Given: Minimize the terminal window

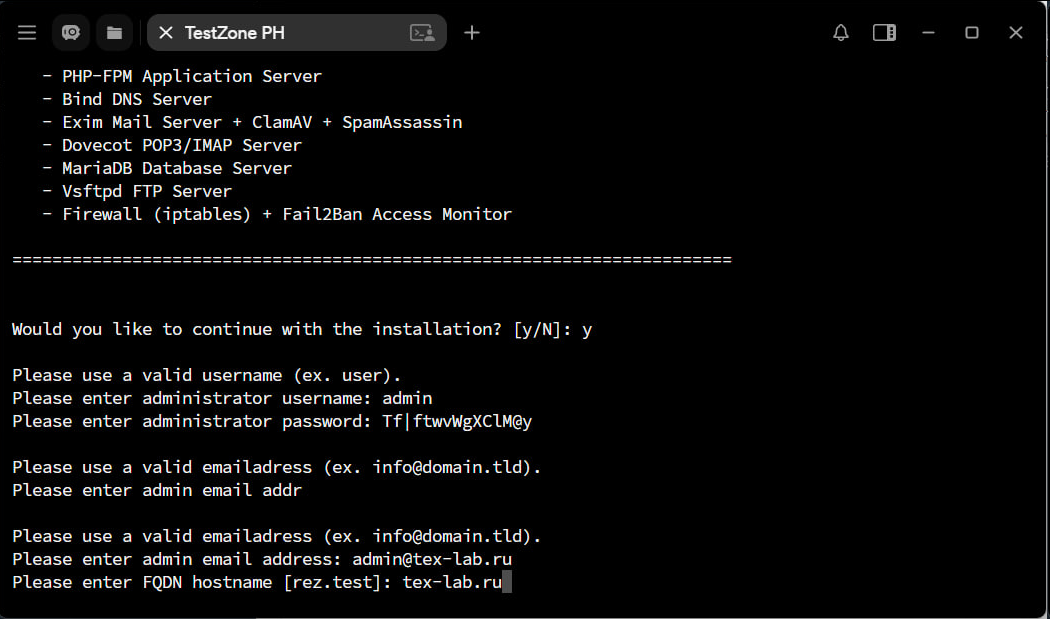Looking at the screenshot, I should 929,33.
